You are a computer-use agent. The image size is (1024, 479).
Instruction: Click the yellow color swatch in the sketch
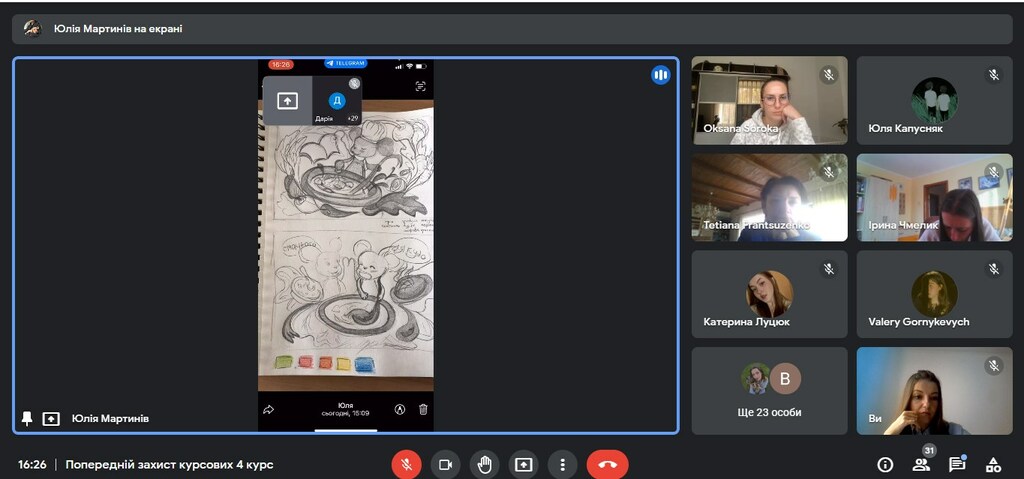tap(344, 363)
